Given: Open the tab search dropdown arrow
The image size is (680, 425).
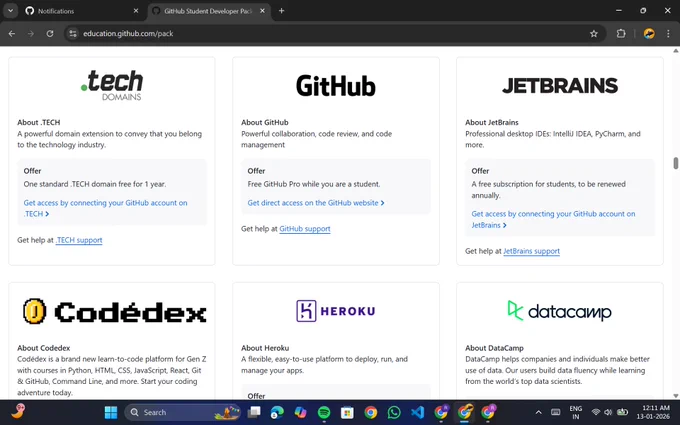Looking at the screenshot, I should pos(10,11).
